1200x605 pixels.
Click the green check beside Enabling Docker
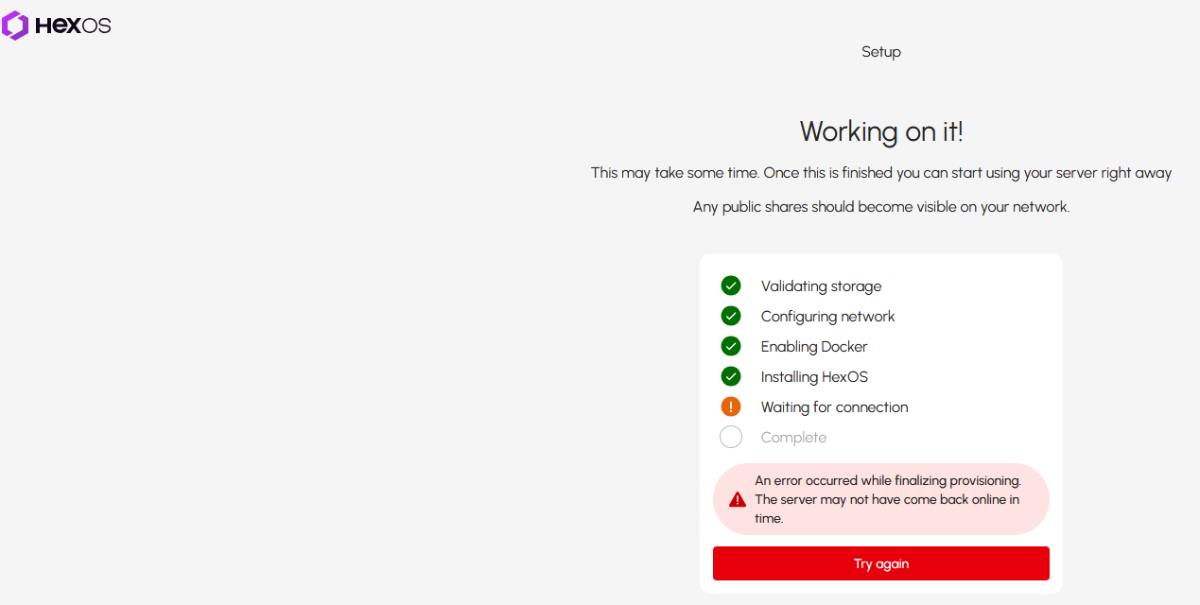coord(731,346)
